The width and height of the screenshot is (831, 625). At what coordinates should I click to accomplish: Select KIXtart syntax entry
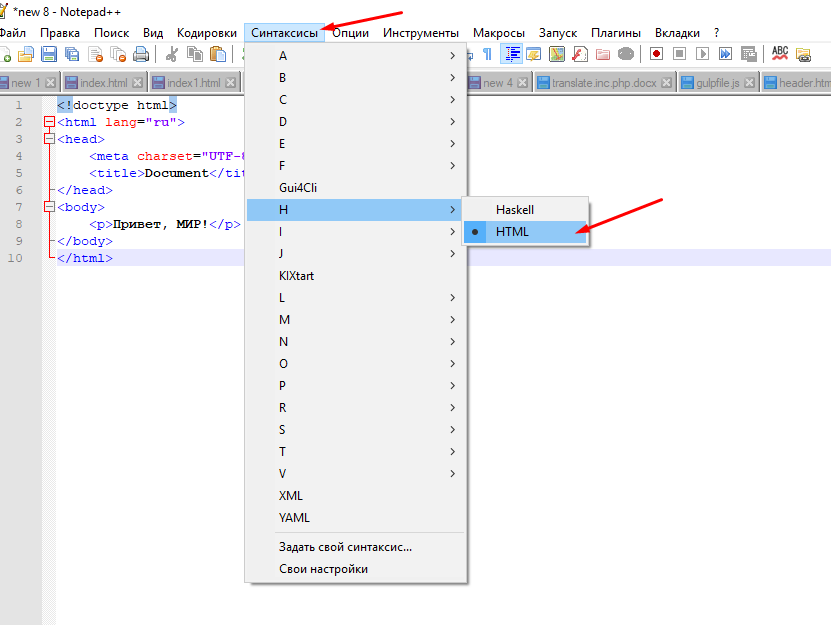point(356,276)
